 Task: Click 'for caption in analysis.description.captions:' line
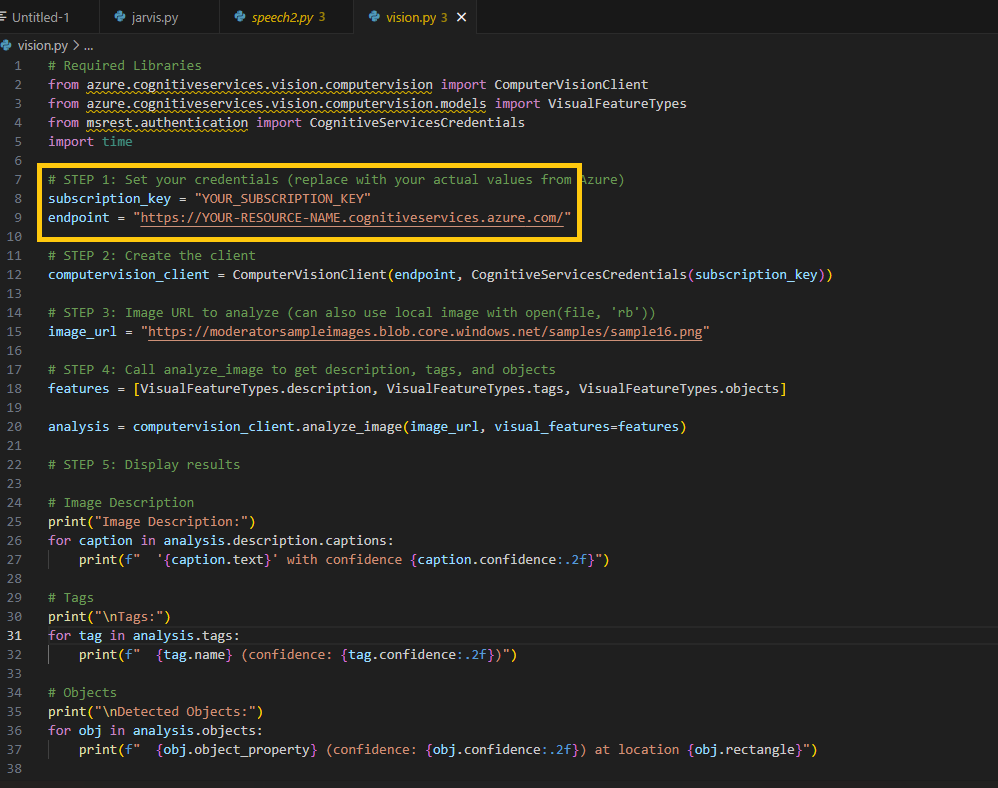(221, 541)
